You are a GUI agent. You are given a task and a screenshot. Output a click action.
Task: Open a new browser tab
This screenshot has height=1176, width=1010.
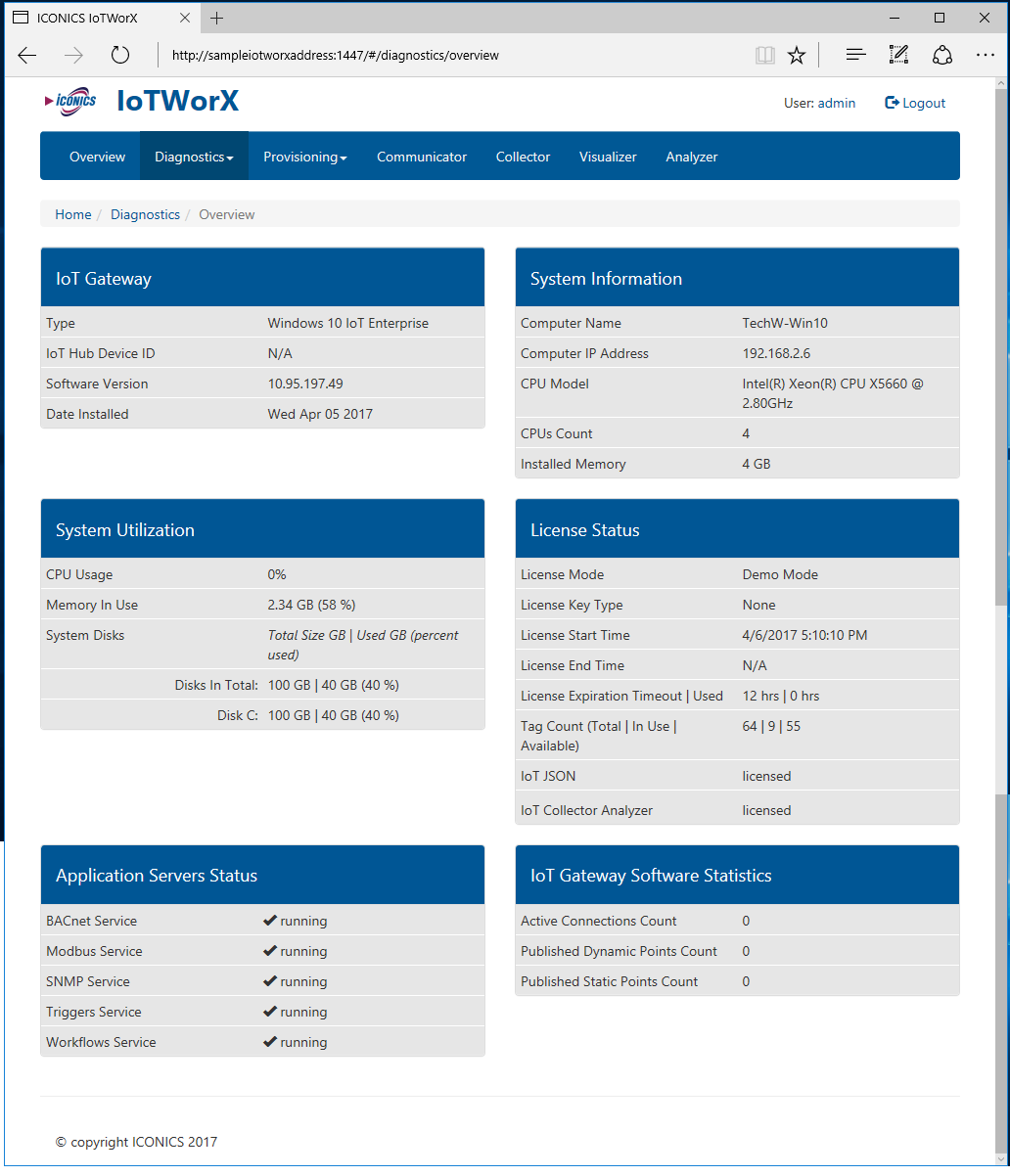217,18
